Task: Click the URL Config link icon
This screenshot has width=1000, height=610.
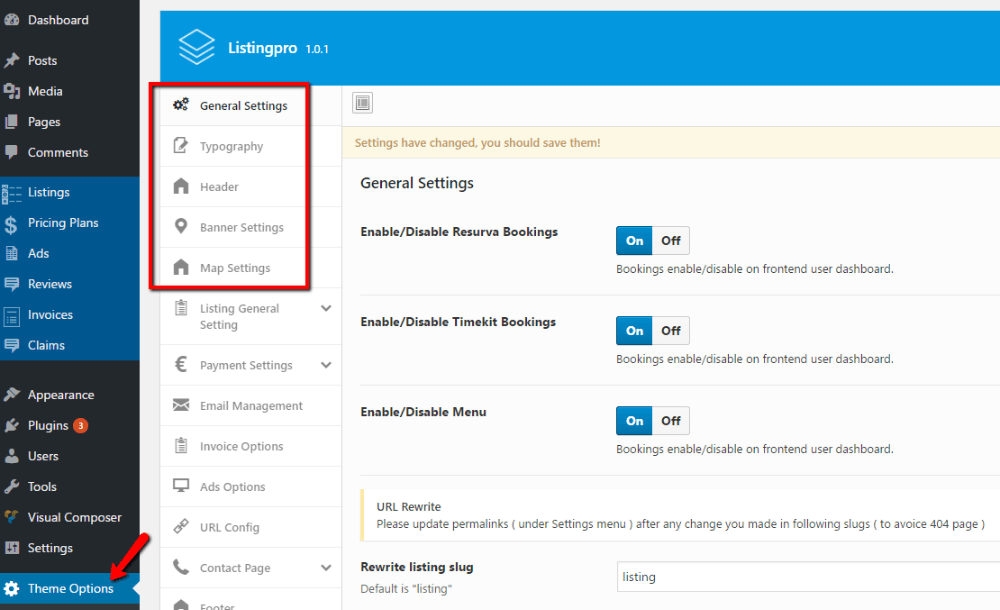Action: [180, 527]
